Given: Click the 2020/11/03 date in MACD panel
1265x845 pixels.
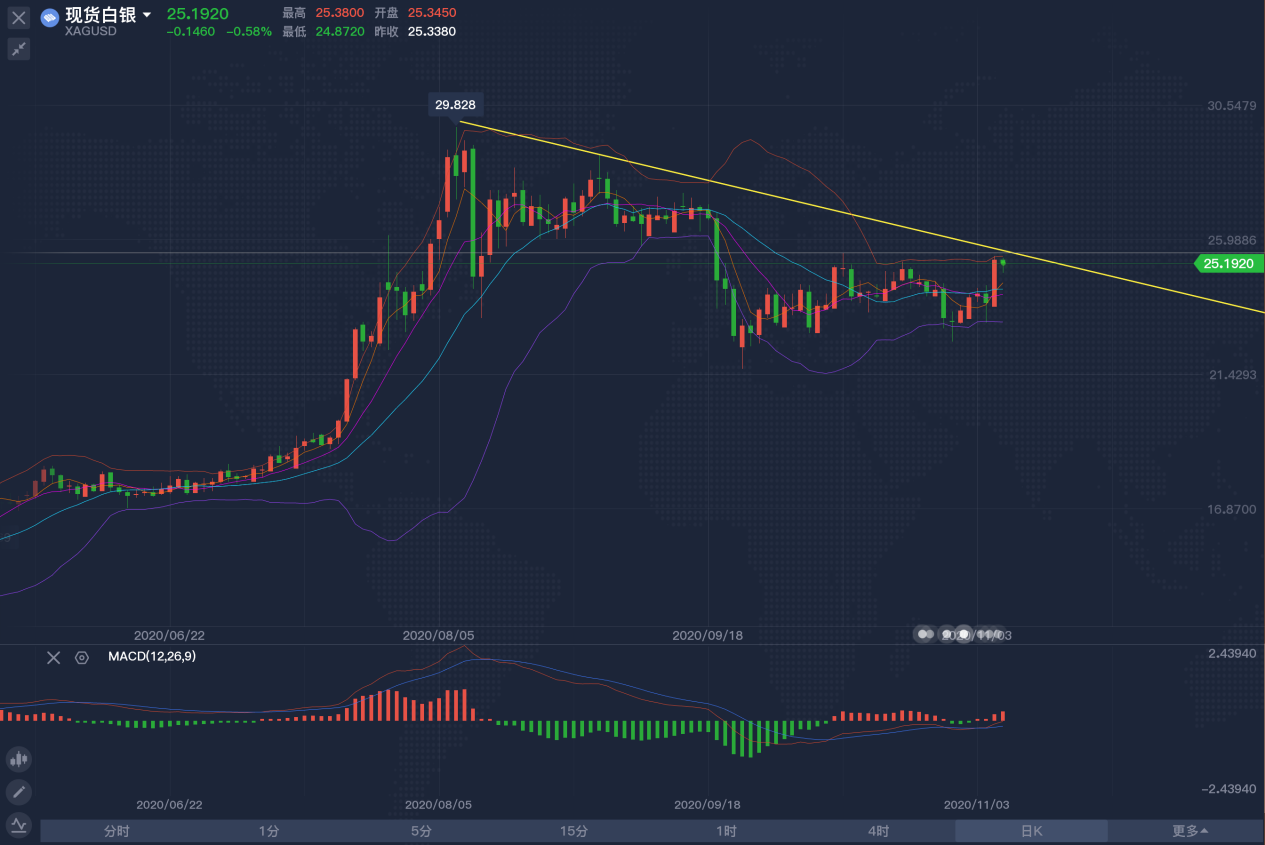Looking at the screenshot, I should click(x=978, y=804).
